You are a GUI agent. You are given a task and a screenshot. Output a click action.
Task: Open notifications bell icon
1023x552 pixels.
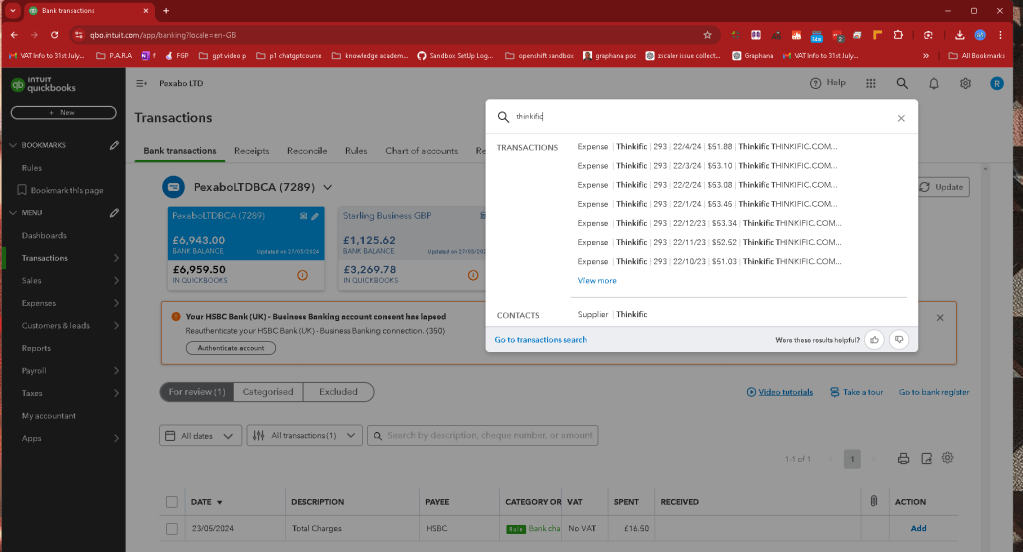pyautogui.click(x=934, y=84)
